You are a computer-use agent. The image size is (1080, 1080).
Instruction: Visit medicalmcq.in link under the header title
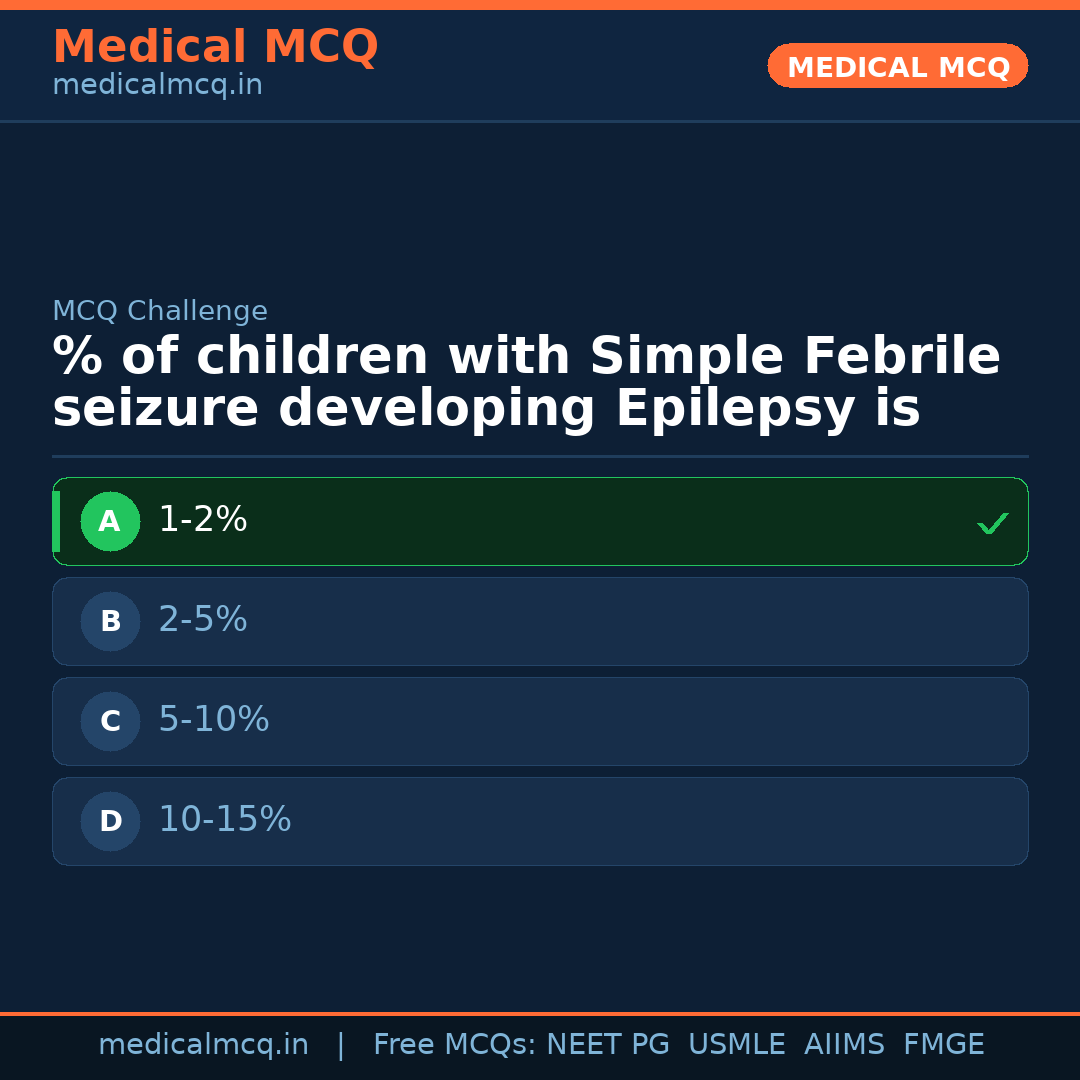pyautogui.click(x=157, y=86)
